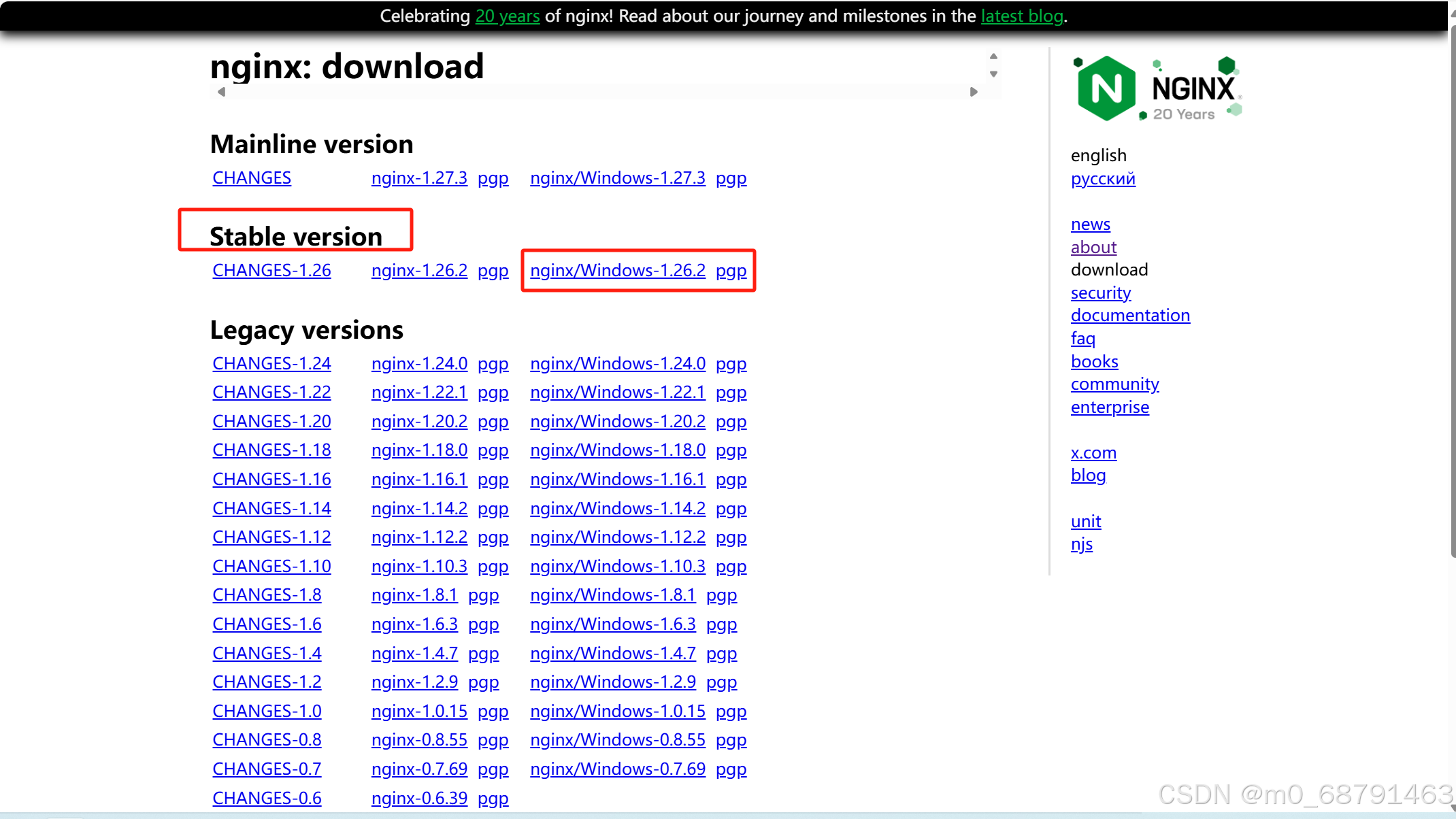
Task: Go to the documentation page
Action: [x=1129, y=316]
